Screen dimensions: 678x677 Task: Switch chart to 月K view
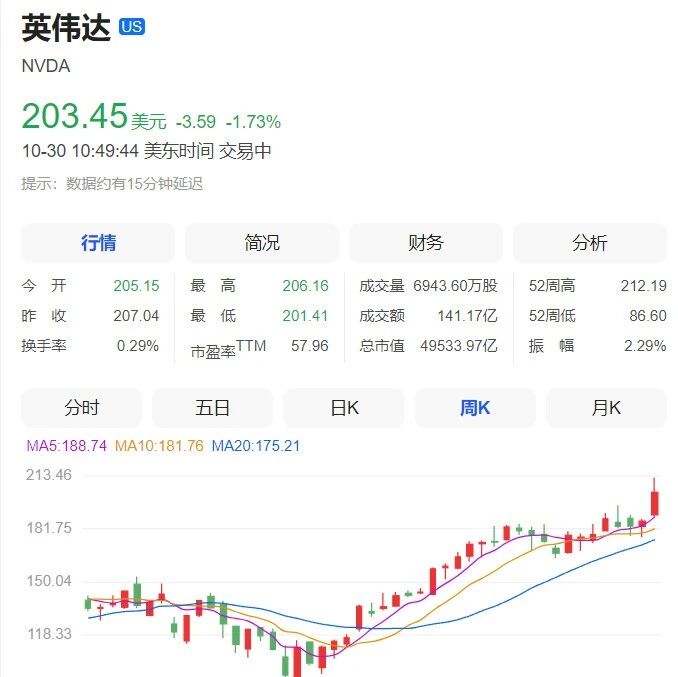coord(606,408)
